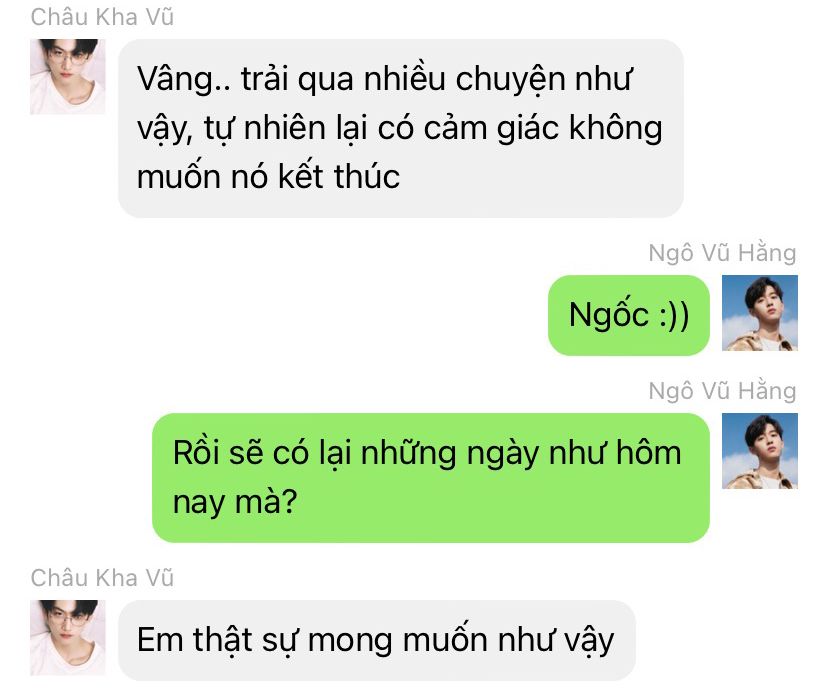
Task: Tap Ngô Vũ Hằng's avatar next to 'Ngốc :))'
Action: click(x=760, y=313)
